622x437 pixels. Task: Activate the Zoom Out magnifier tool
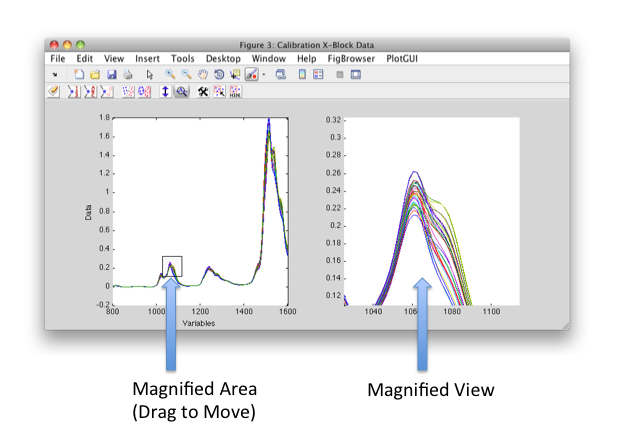click(x=186, y=75)
